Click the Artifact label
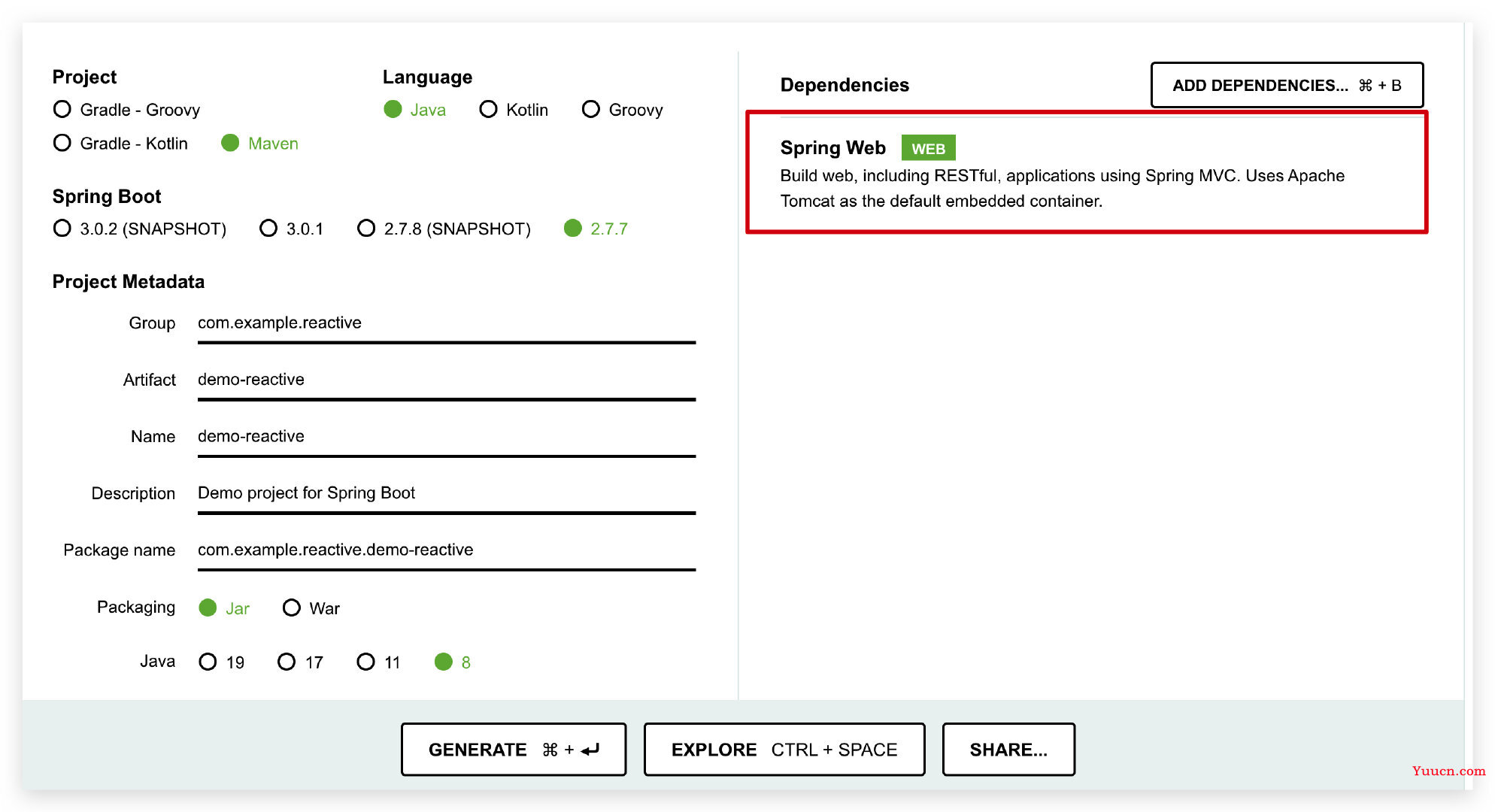 (x=150, y=380)
